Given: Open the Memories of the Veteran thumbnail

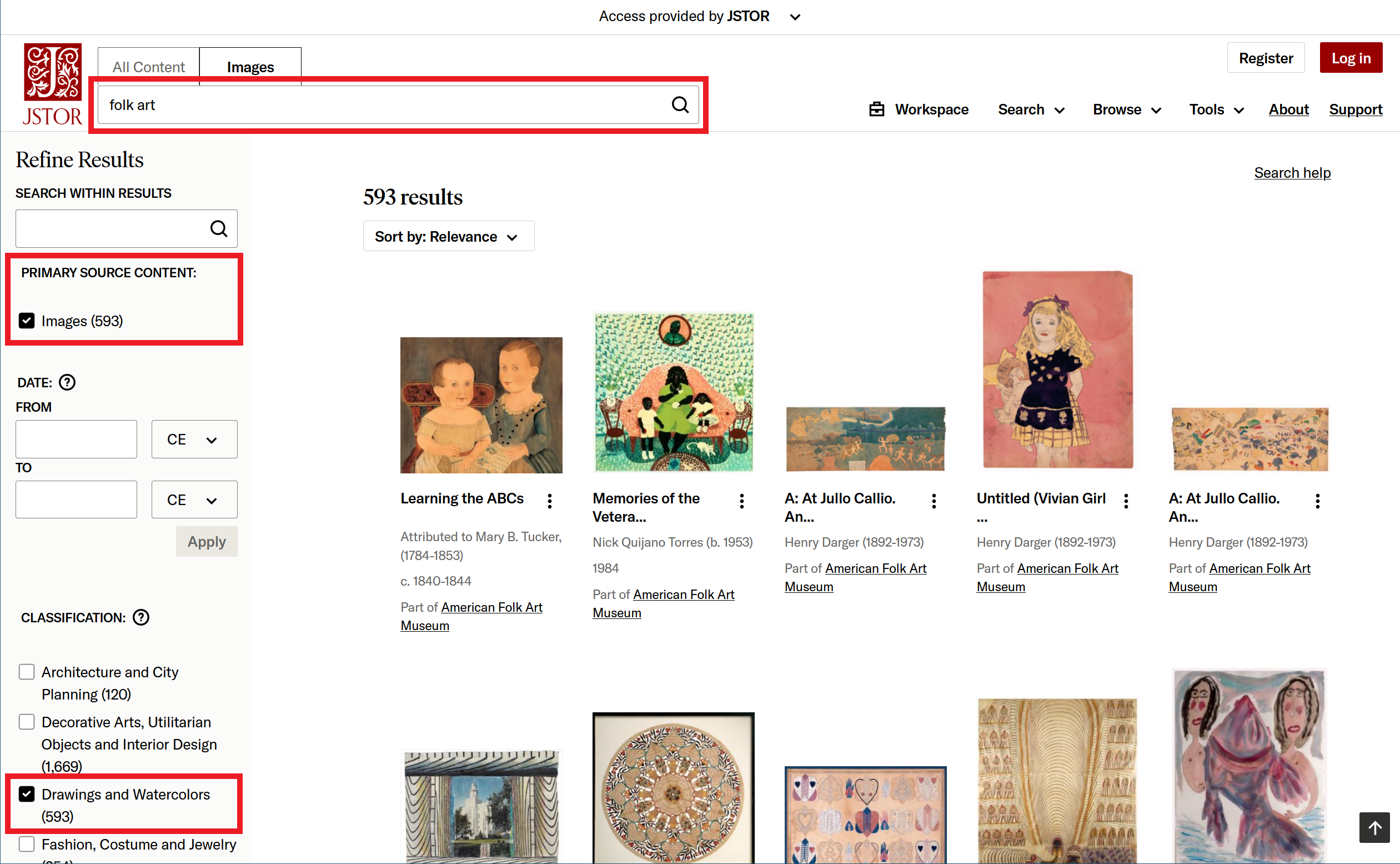Looking at the screenshot, I should pos(674,392).
